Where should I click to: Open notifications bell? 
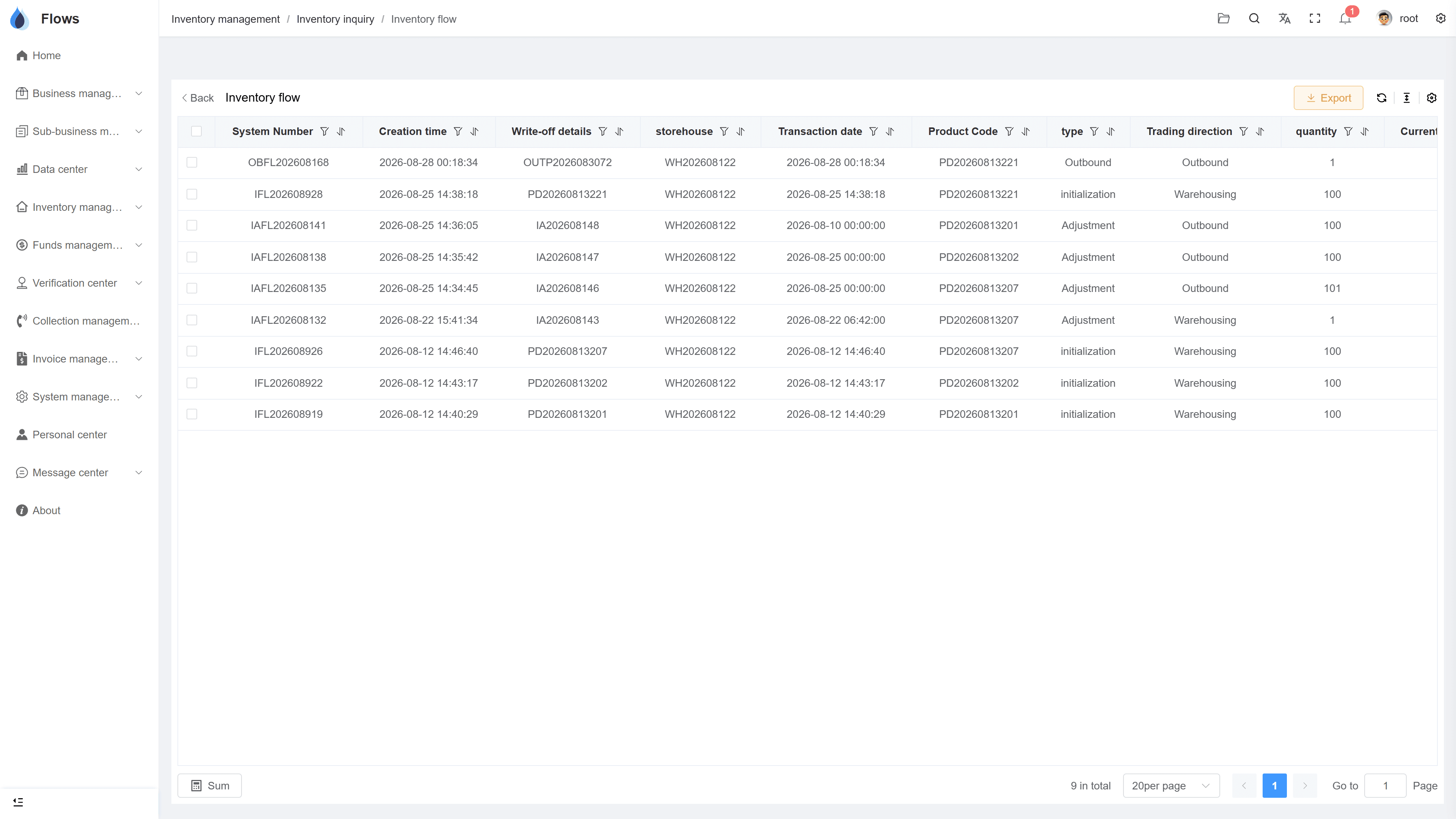click(x=1345, y=19)
